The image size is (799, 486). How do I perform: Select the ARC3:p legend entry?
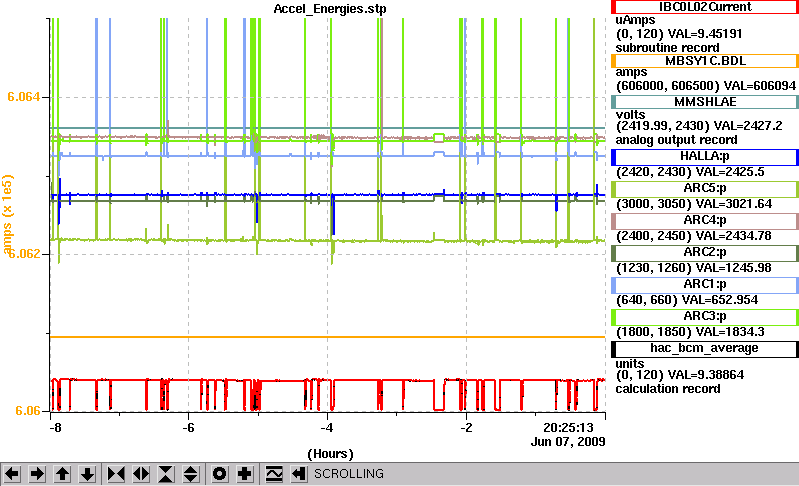(x=705, y=317)
